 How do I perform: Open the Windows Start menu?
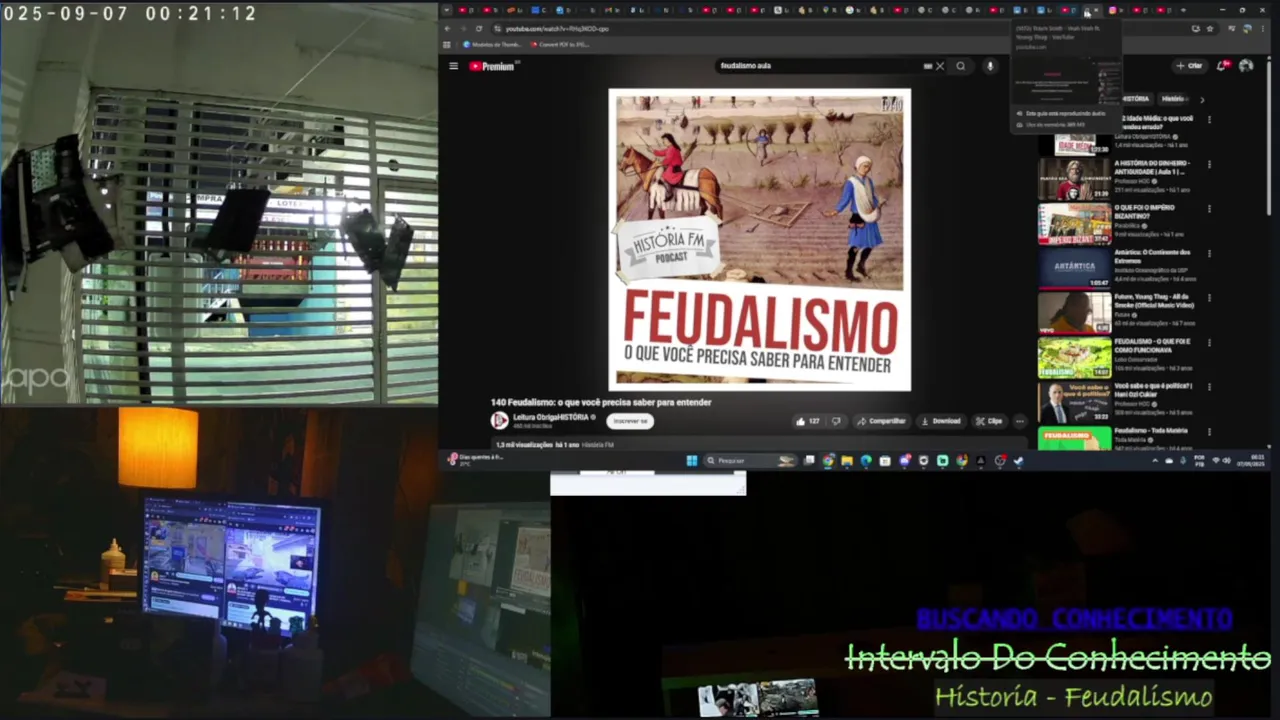(x=691, y=461)
